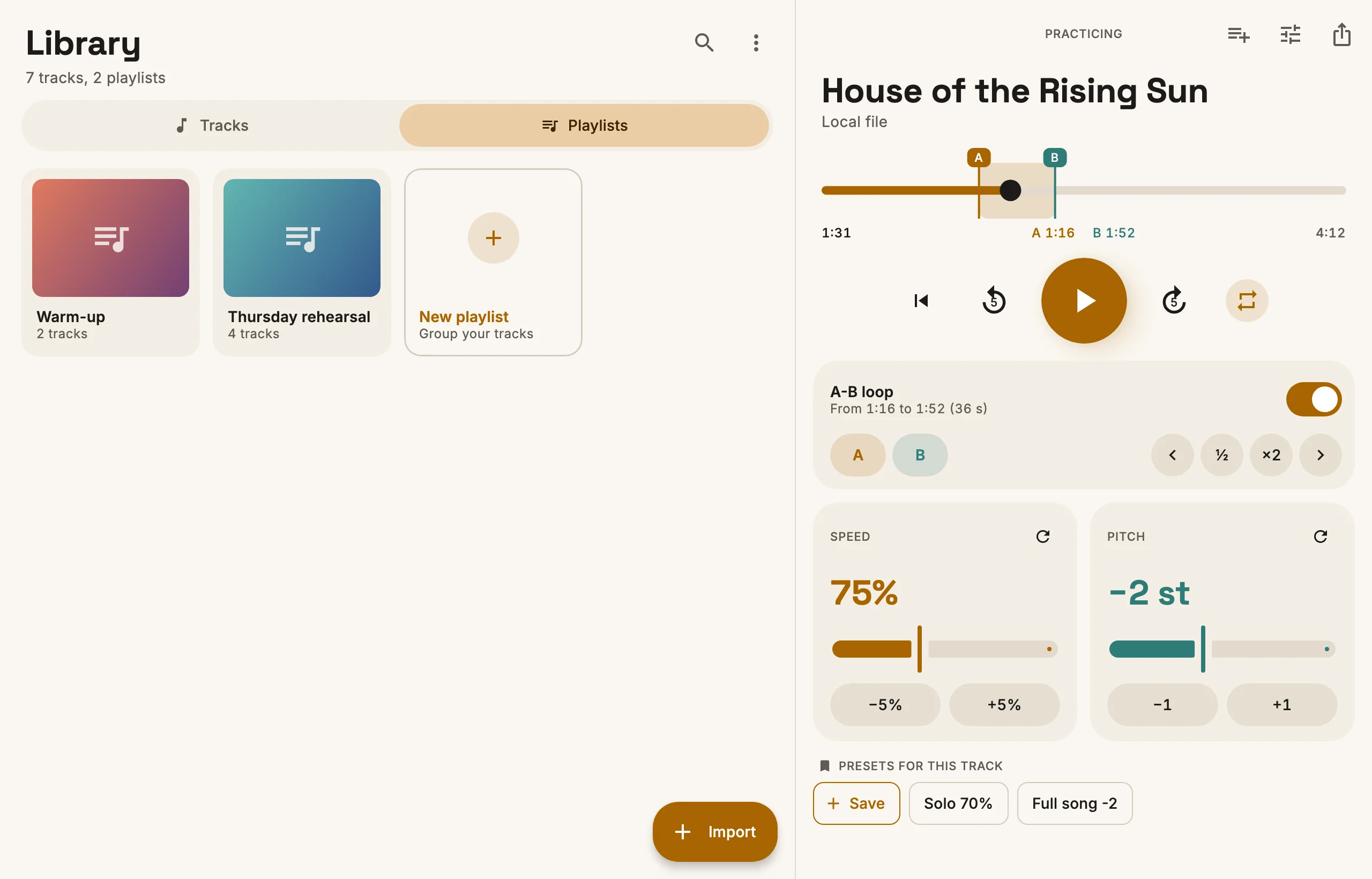Click the A 1:16 time label
The image size is (1372, 879).
coord(1053,233)
